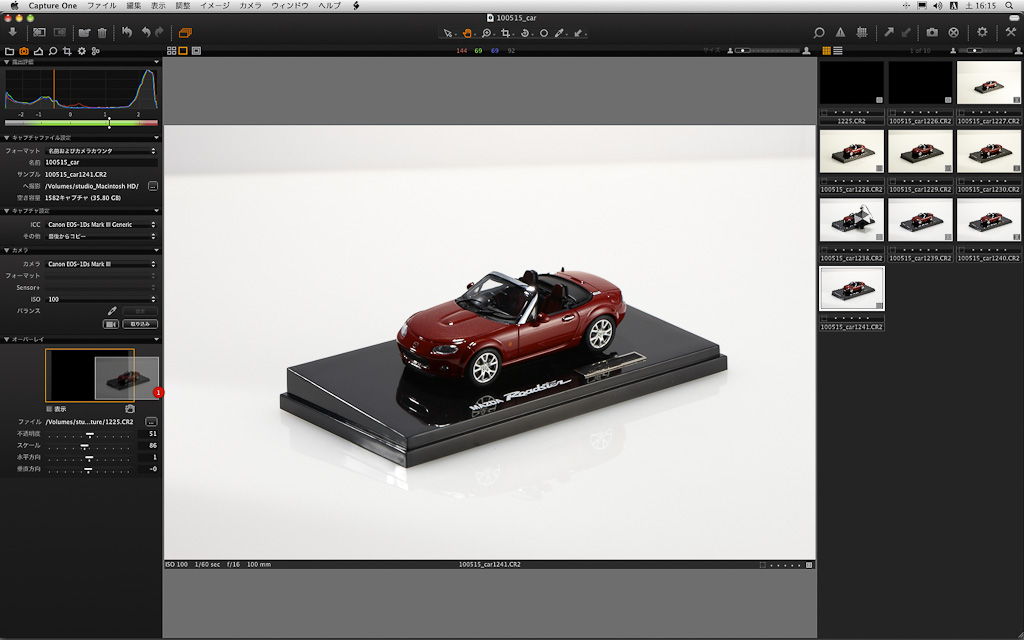
Task: Click the camera capture icon in toolbar
Action: pos(932,32)
